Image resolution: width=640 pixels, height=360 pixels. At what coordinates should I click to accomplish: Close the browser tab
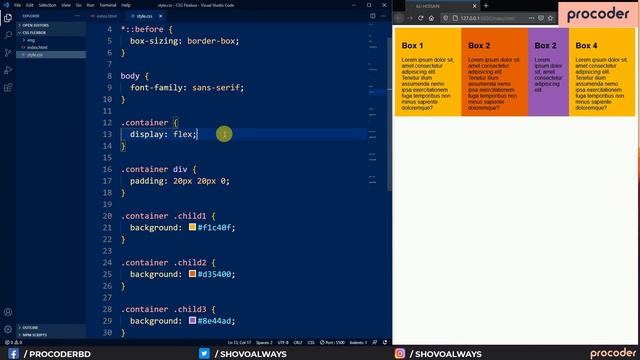[474, 6]
